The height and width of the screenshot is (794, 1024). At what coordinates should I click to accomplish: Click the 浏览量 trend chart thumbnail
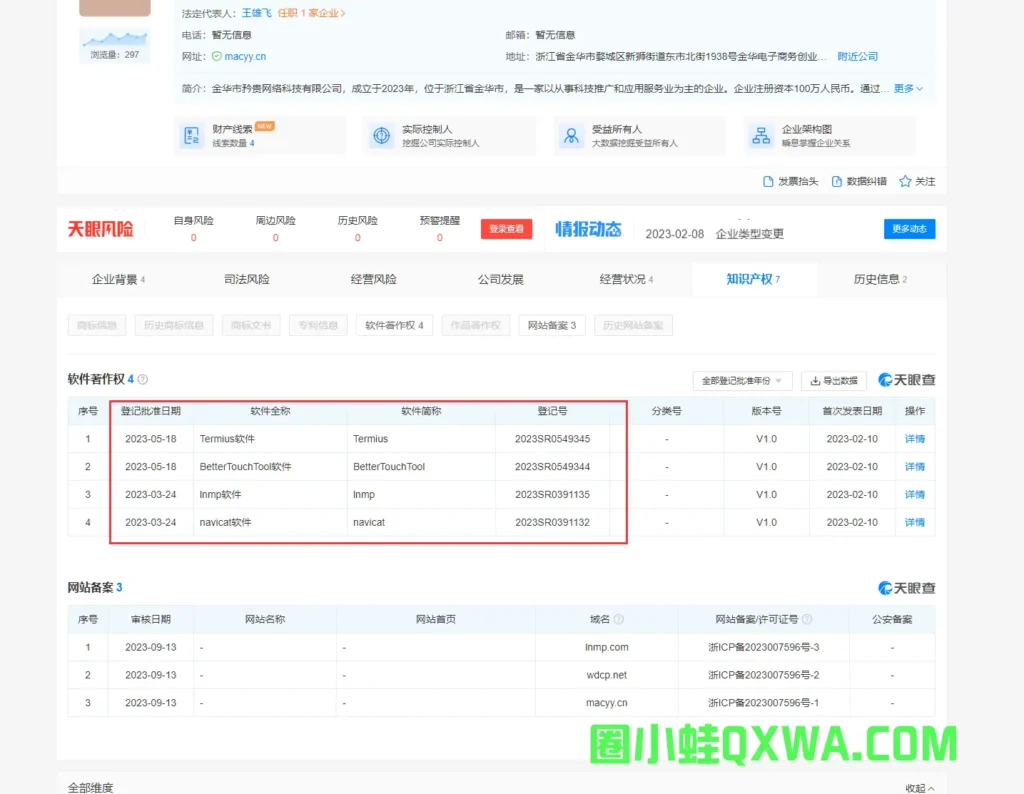(x=115, y=46)
